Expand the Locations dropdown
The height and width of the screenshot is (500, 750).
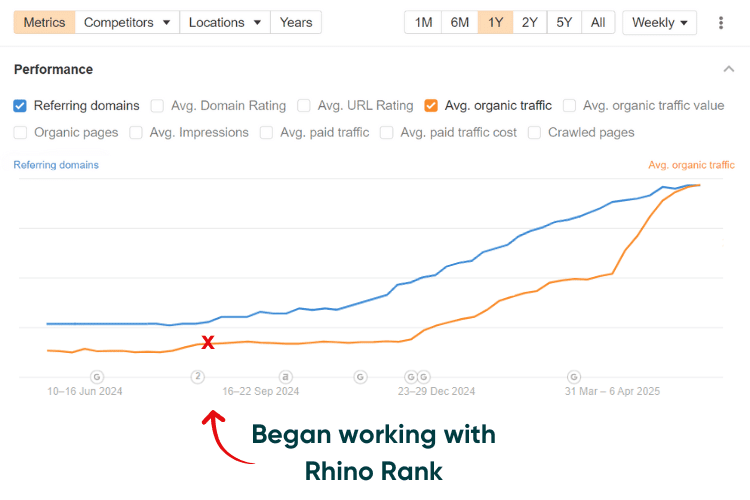click(225, 22)
